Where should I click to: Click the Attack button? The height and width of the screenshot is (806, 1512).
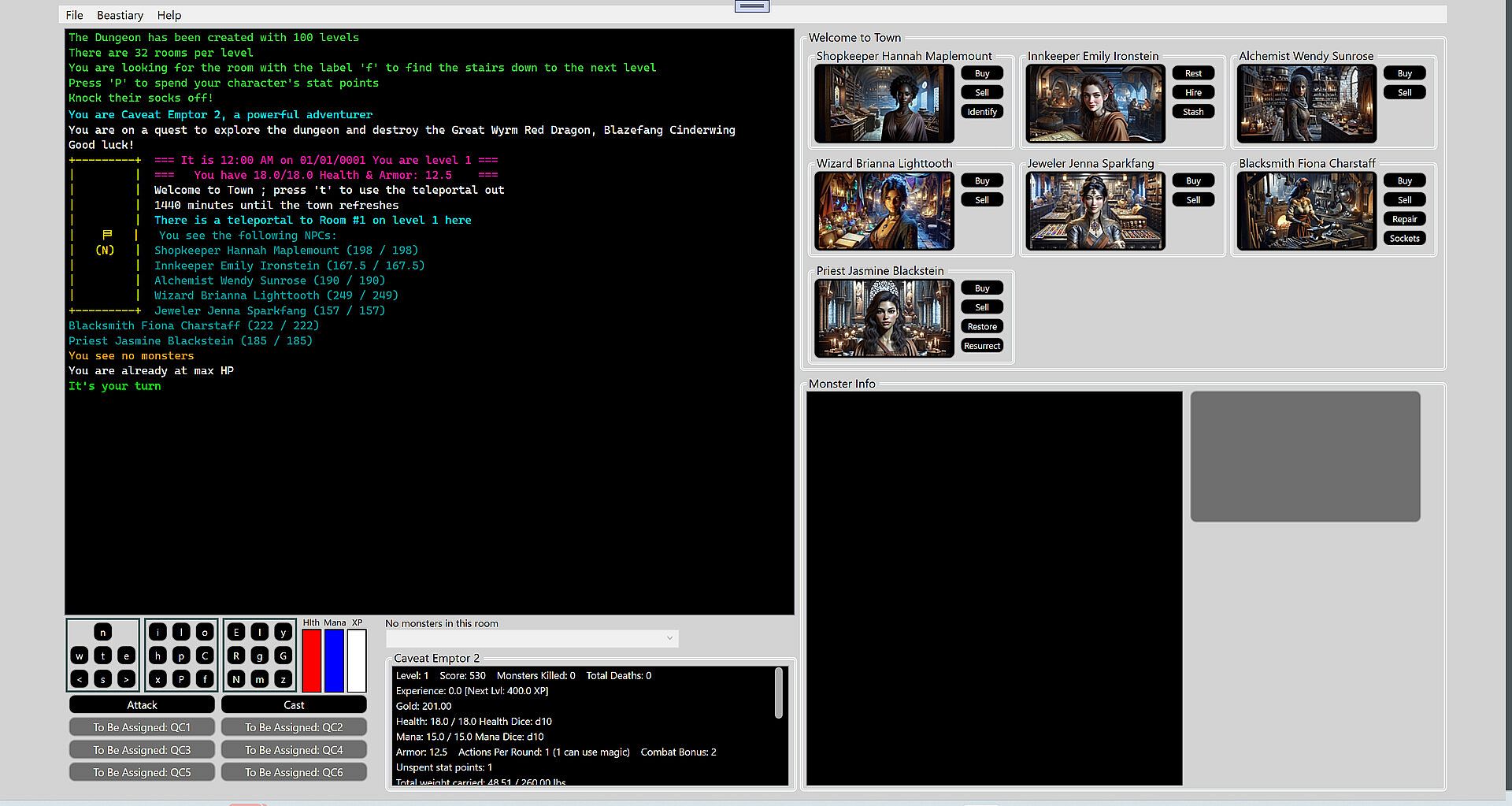pos(142,705)
